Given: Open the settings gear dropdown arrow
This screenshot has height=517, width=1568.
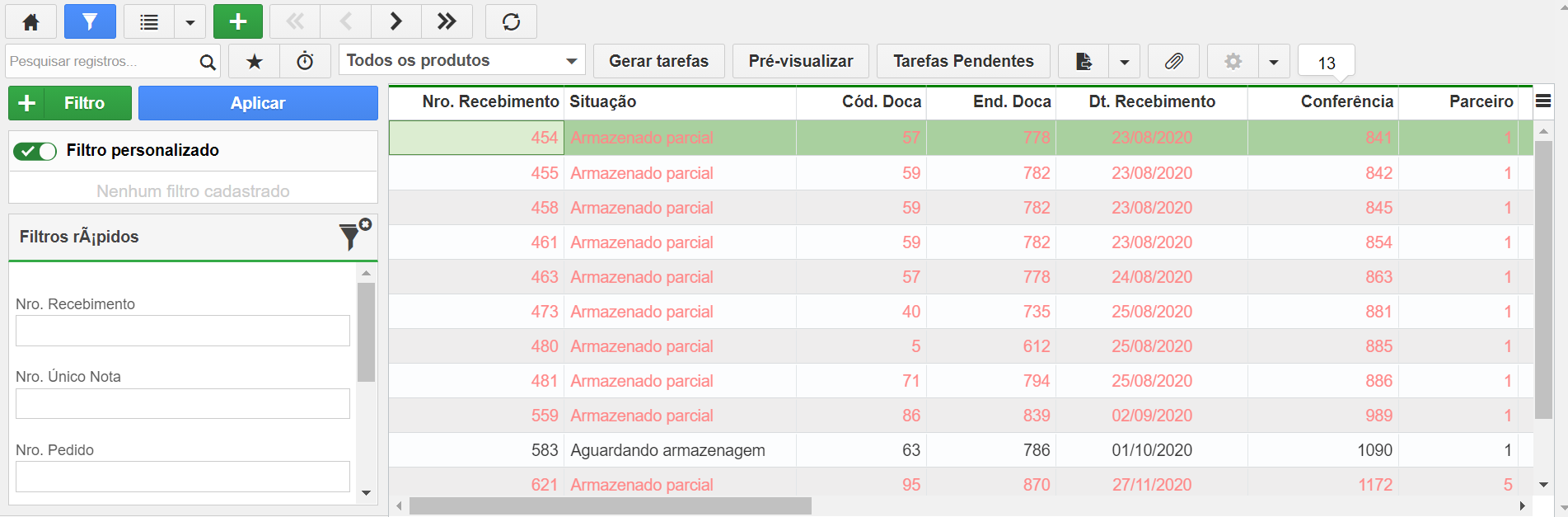Looking at the screenshot, I should coord(1274,61).
